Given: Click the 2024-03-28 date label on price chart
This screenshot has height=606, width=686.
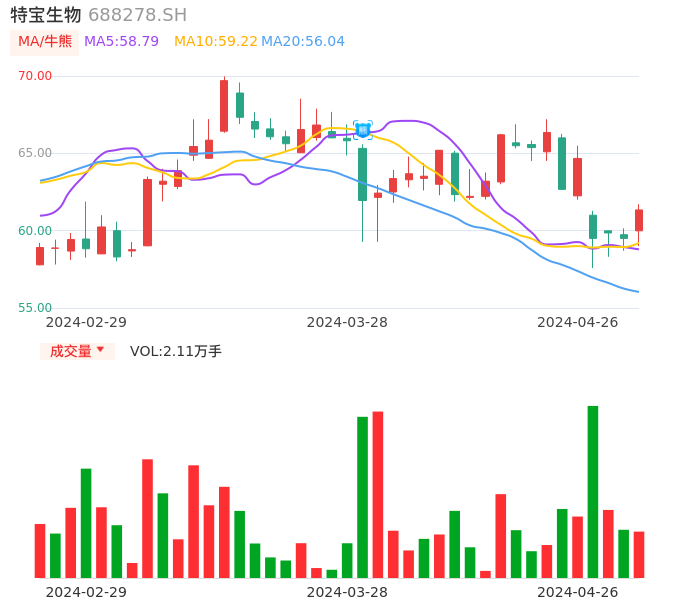Looking at the screenshot, I should (347, 322).
